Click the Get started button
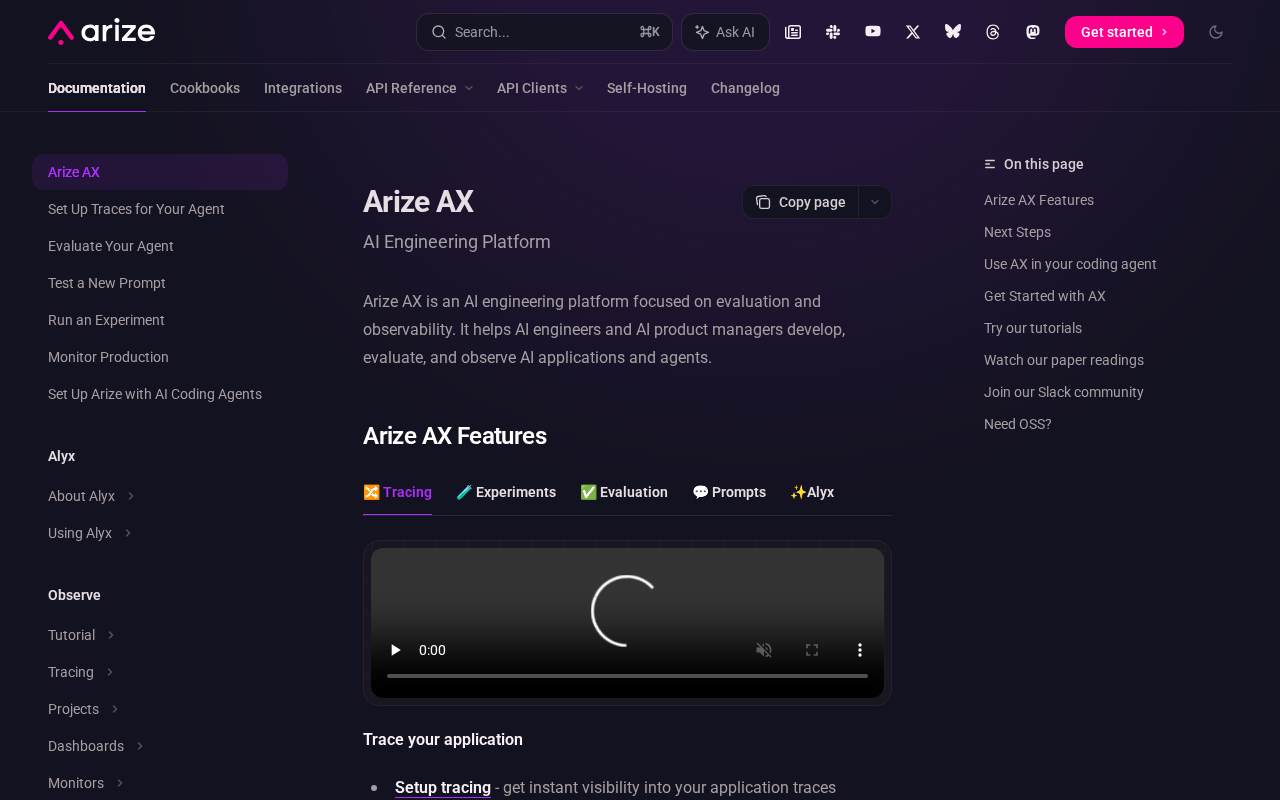1280x800 pixels. (1124, 32)
